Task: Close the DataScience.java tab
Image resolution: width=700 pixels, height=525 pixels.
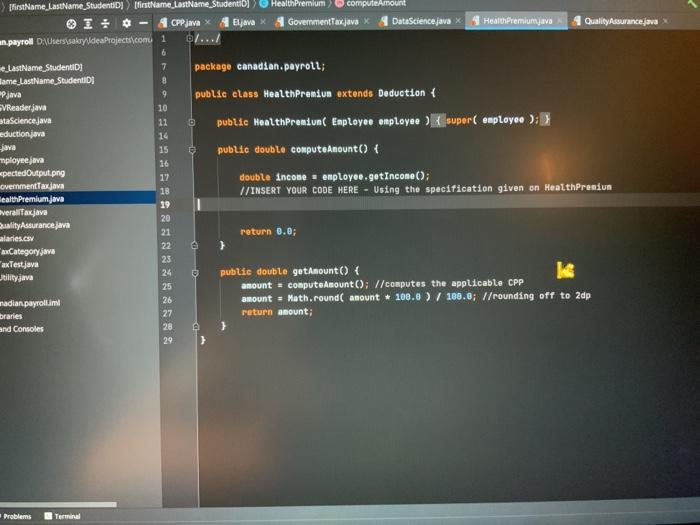Action: (458, 21)
